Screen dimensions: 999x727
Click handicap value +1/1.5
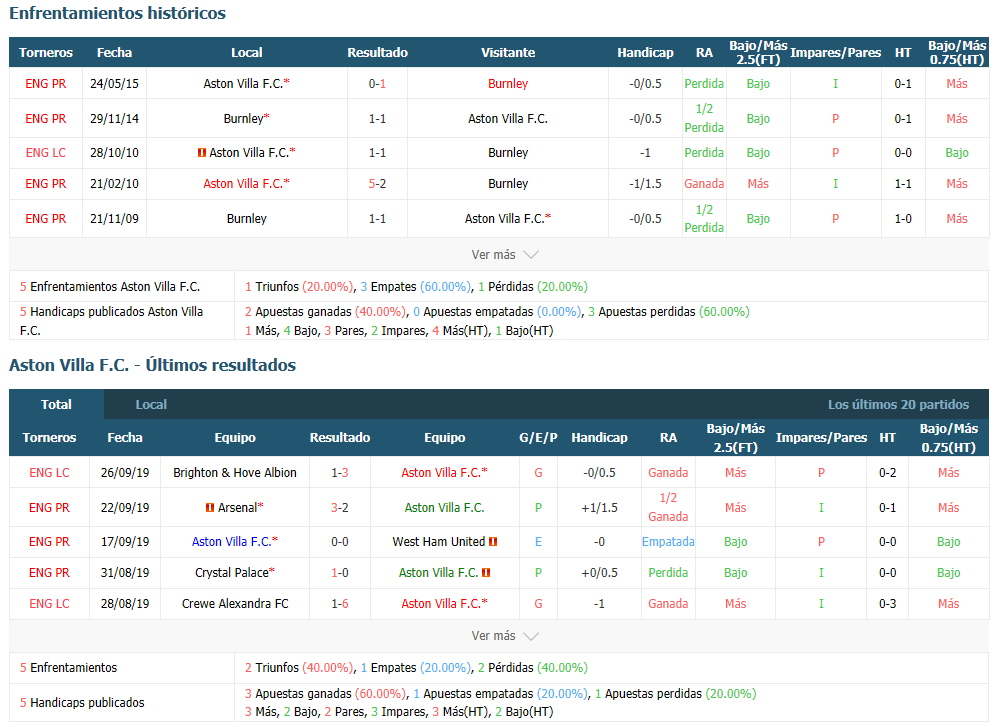600,508
